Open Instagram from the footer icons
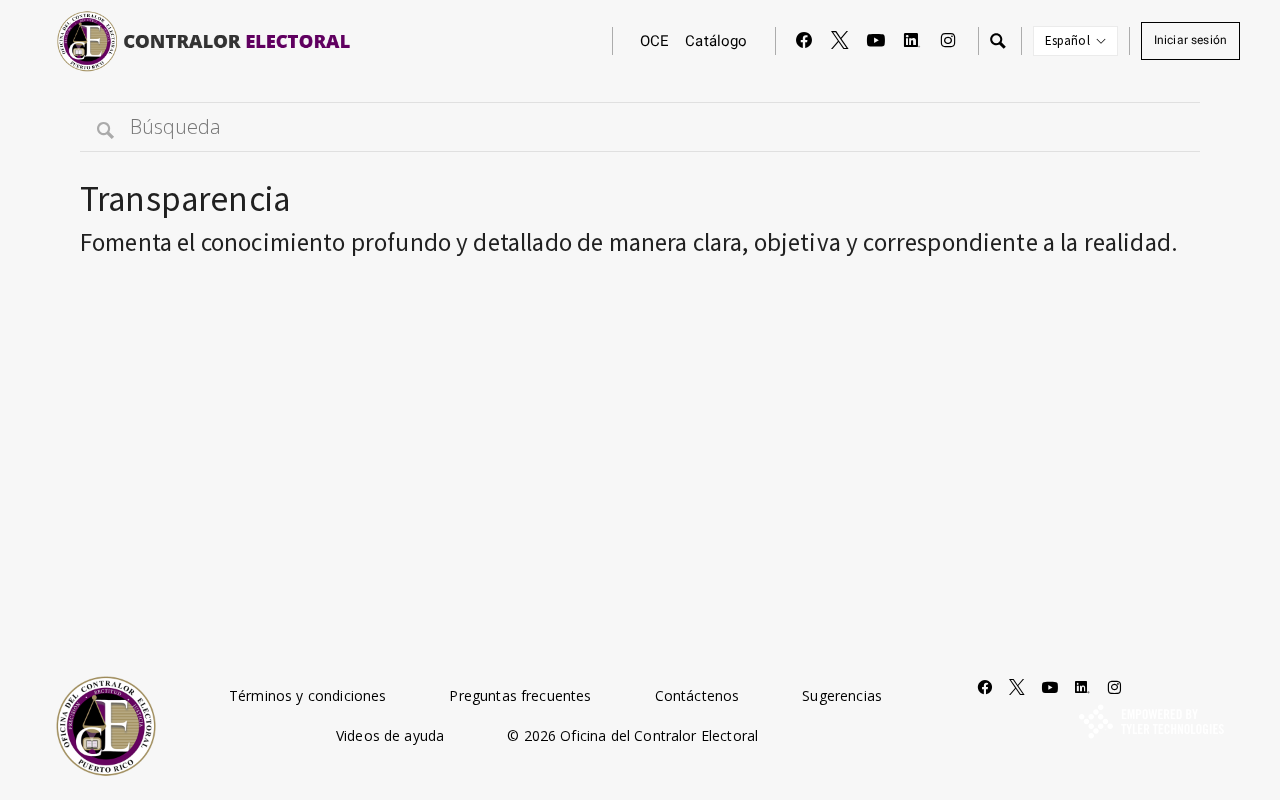The height and width of the screenshot is (800, 1280). (x=1115, y=687)
